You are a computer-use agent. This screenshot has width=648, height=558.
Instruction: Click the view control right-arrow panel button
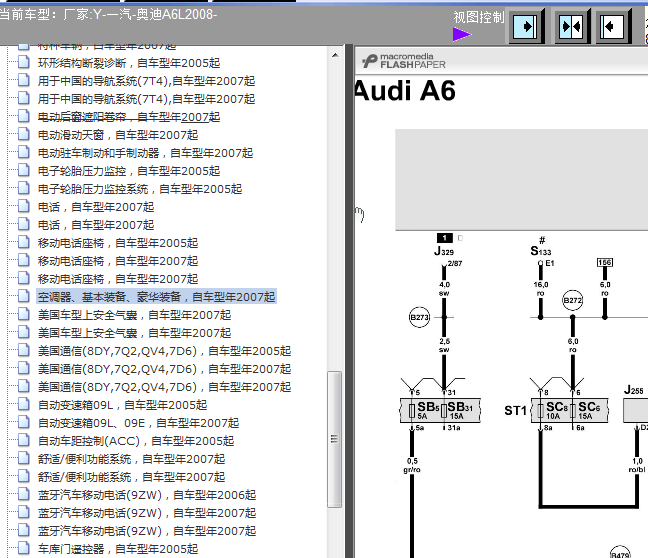tap(525, 27)
